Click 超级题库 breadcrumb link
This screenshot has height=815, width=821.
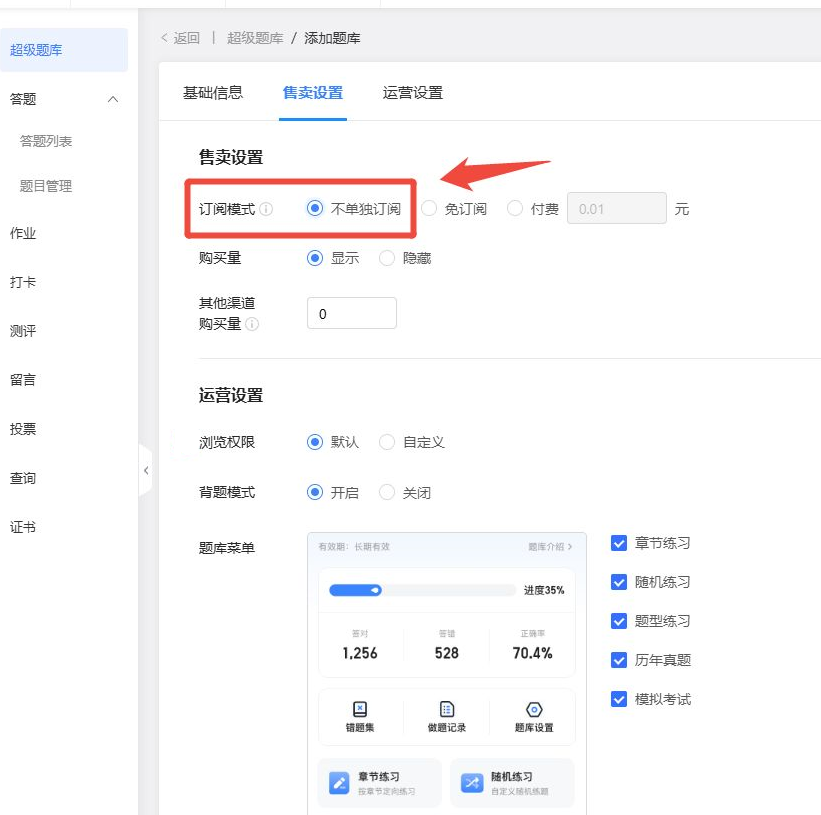coord(255,38)
